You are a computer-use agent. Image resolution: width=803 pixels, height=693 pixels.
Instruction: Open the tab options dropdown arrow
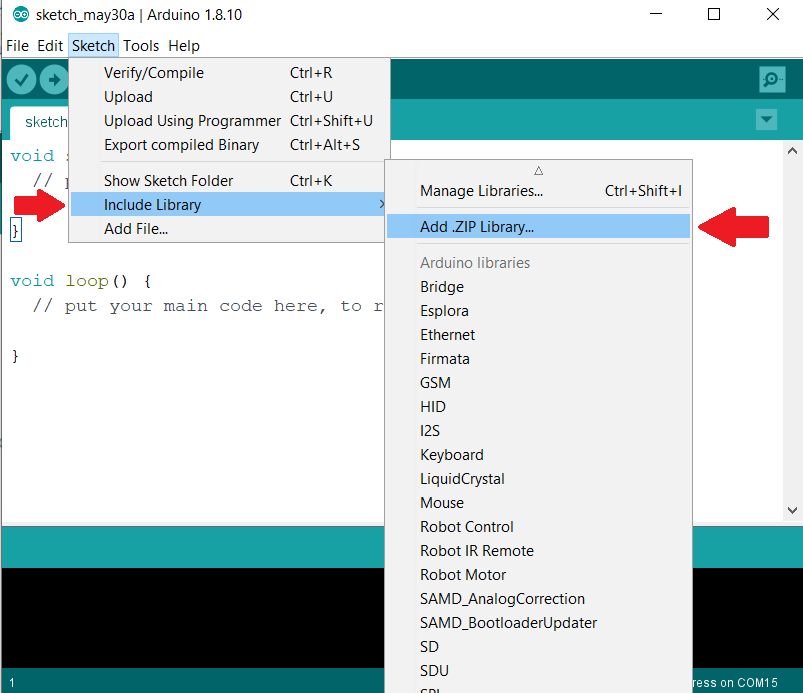[766, 120]
